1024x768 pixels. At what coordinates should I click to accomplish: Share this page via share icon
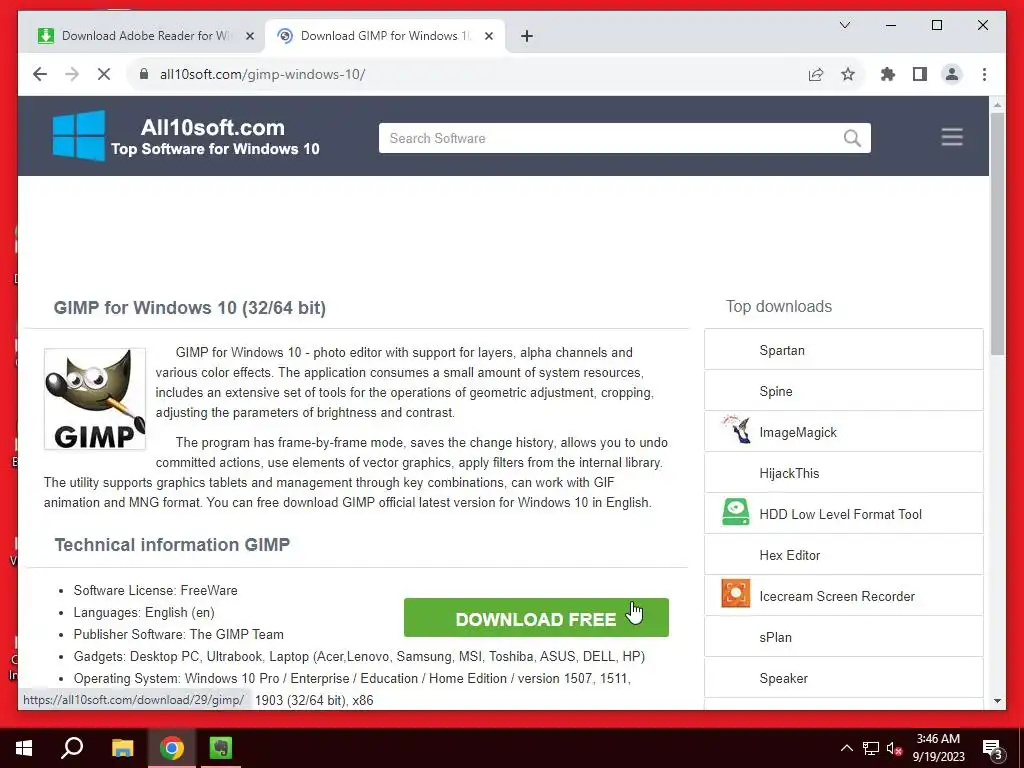[816, 74]
